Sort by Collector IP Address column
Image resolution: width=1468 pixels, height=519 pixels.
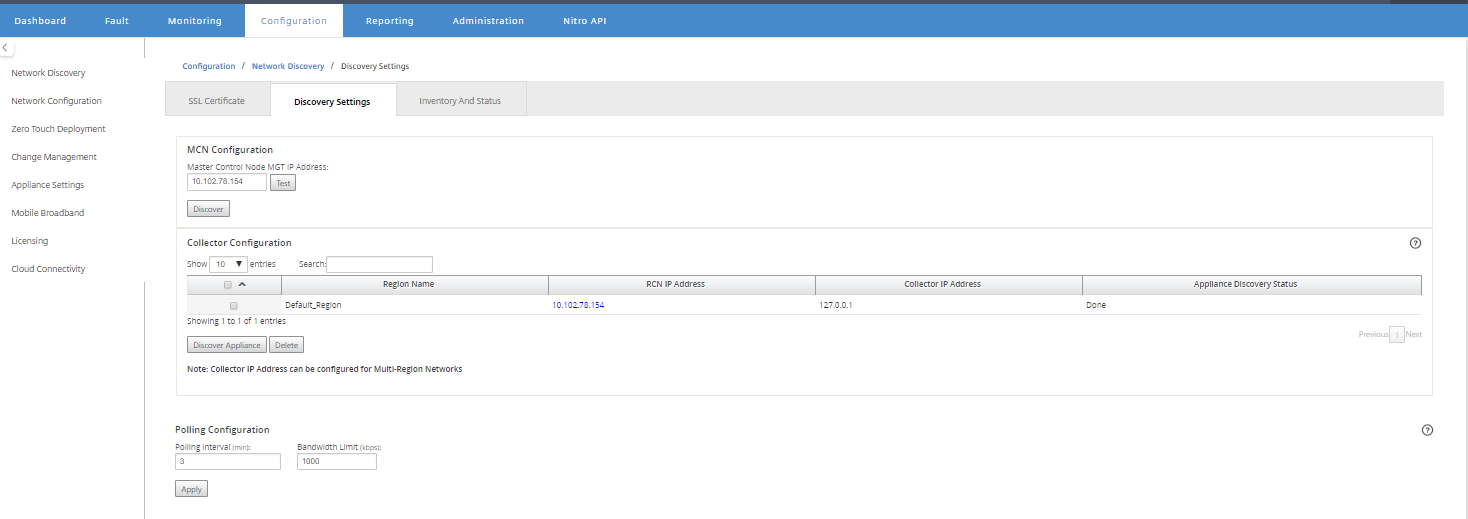click(949, 285)
